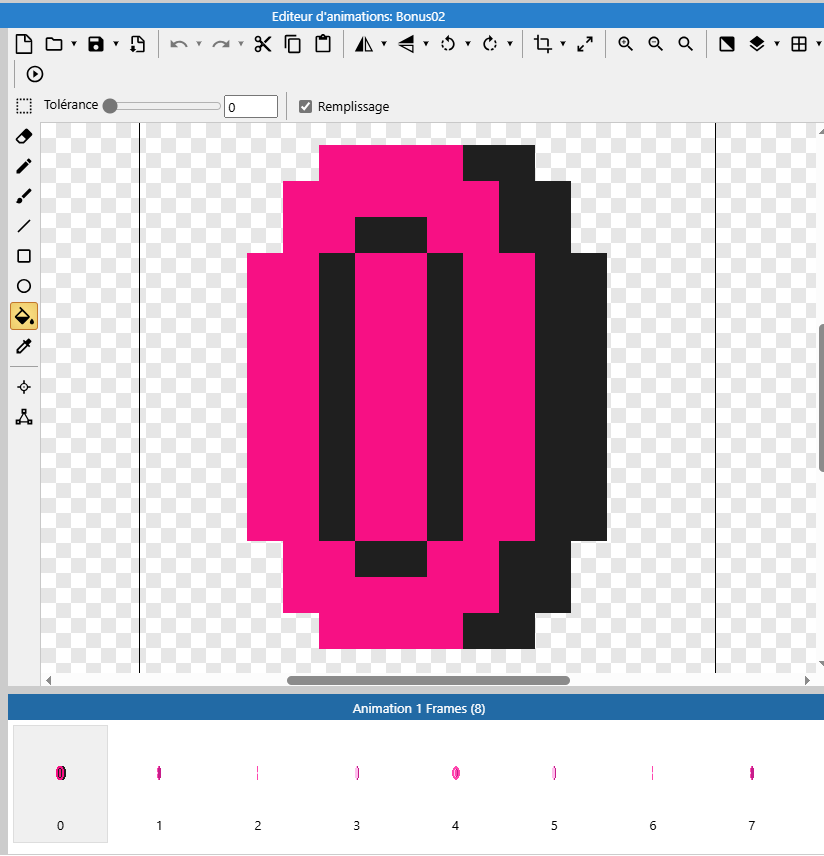Redo the last action
This screenshot has height=856, width=824.
[x=221, y=44]
